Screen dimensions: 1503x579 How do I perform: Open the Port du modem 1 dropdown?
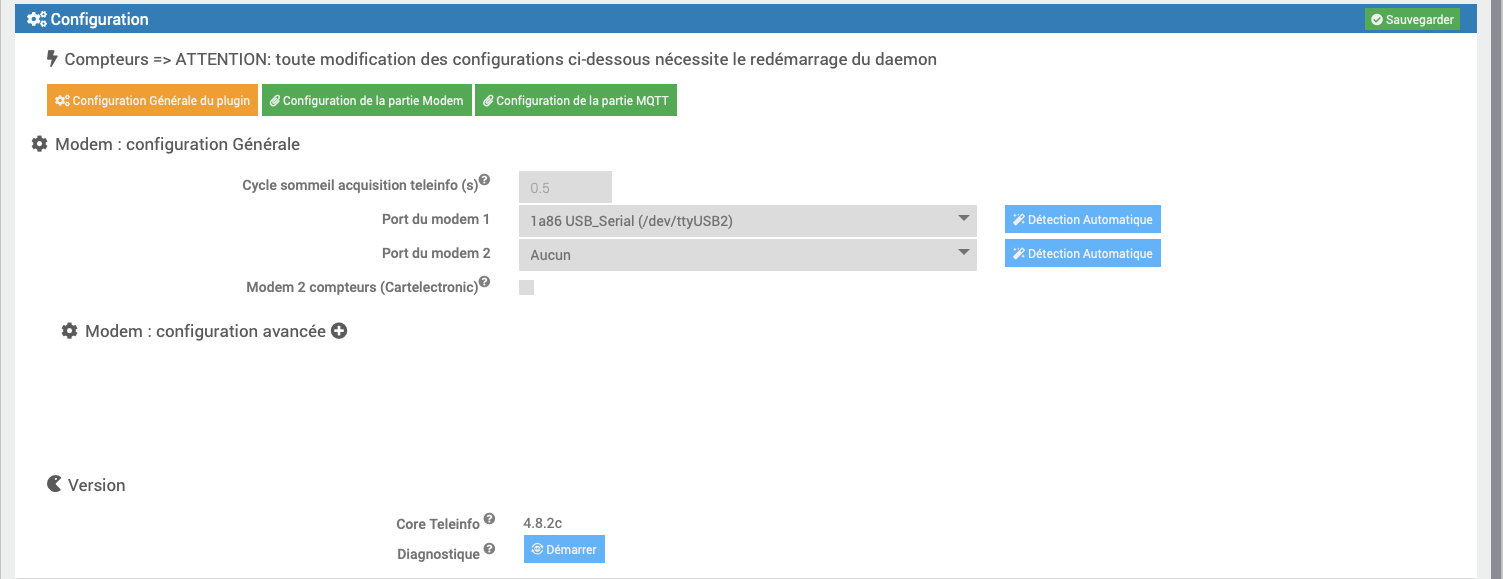click(x=747, y=220)
